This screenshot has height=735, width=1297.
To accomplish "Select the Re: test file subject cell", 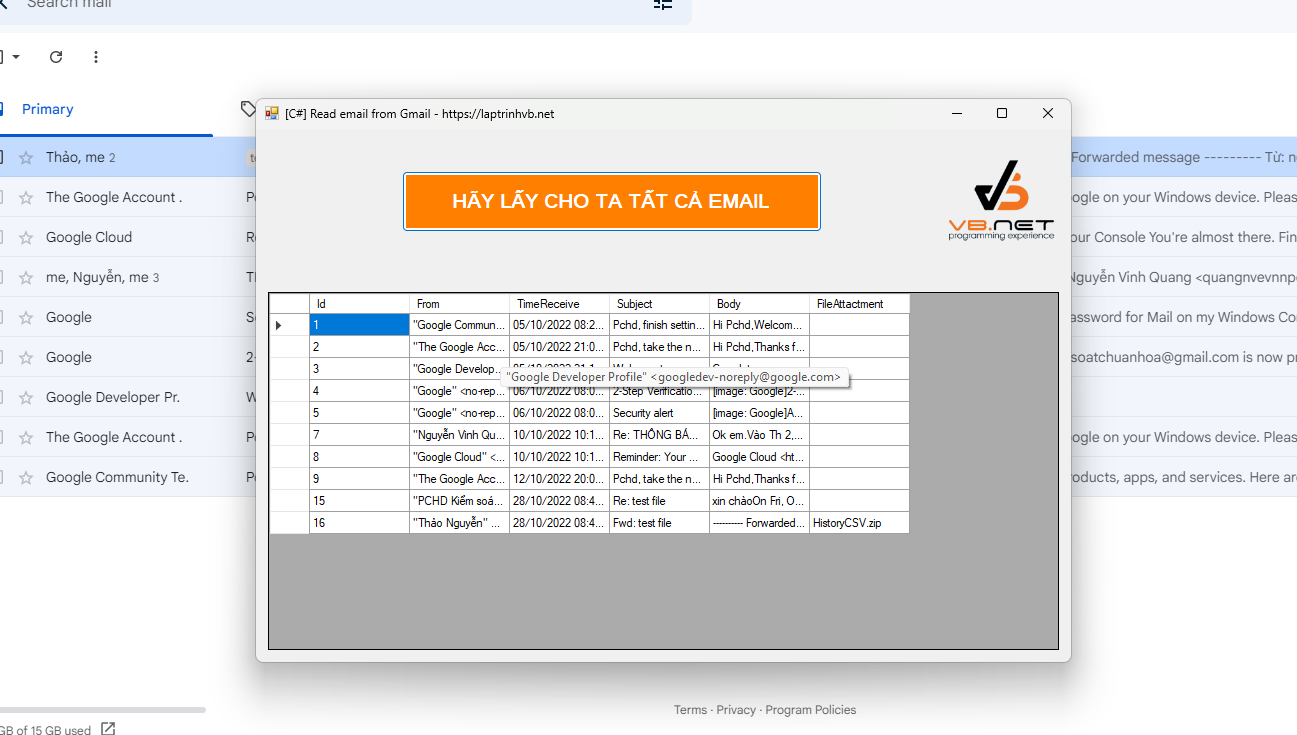I will 659,501.
